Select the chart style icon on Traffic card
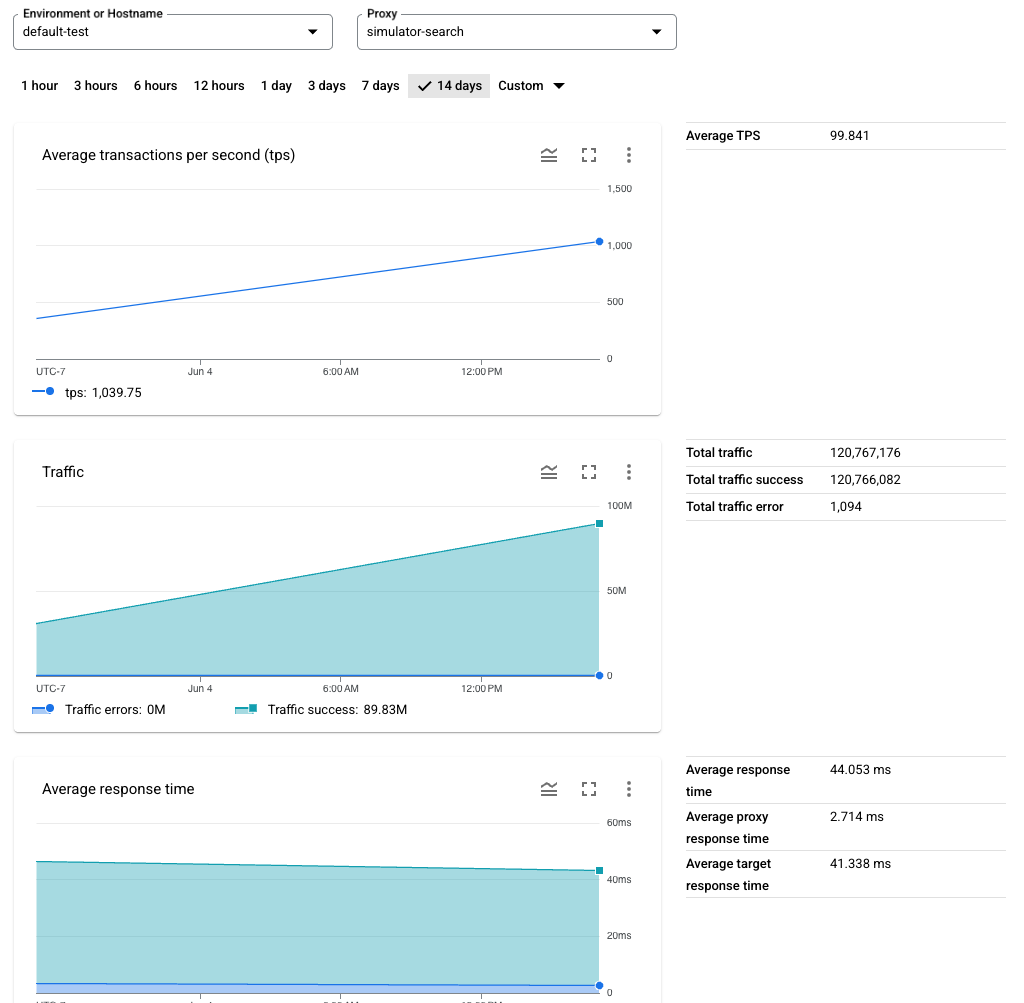The image size is (1024, 1003). [548, 471]
